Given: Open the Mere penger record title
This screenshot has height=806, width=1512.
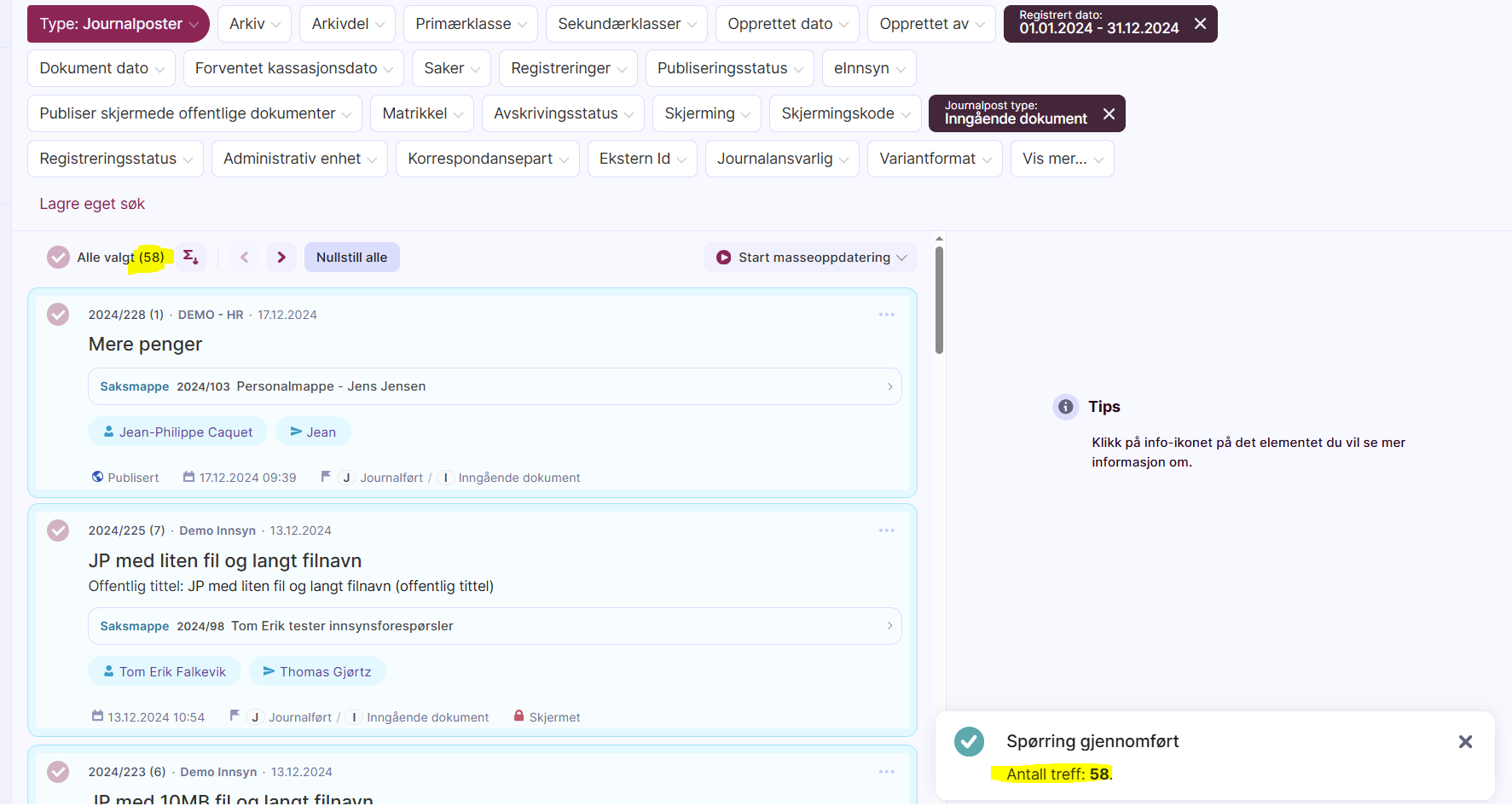Looking at the screenshot, I should pos(145,345).
